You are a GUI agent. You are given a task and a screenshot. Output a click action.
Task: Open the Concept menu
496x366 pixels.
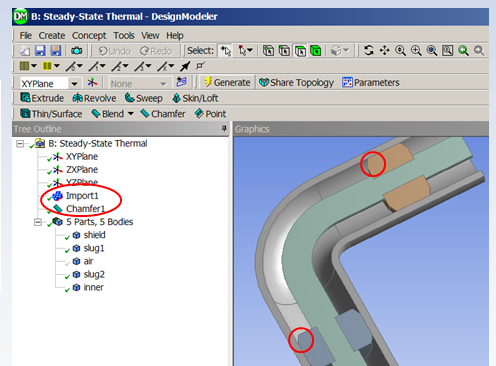[x=89, y=35]
